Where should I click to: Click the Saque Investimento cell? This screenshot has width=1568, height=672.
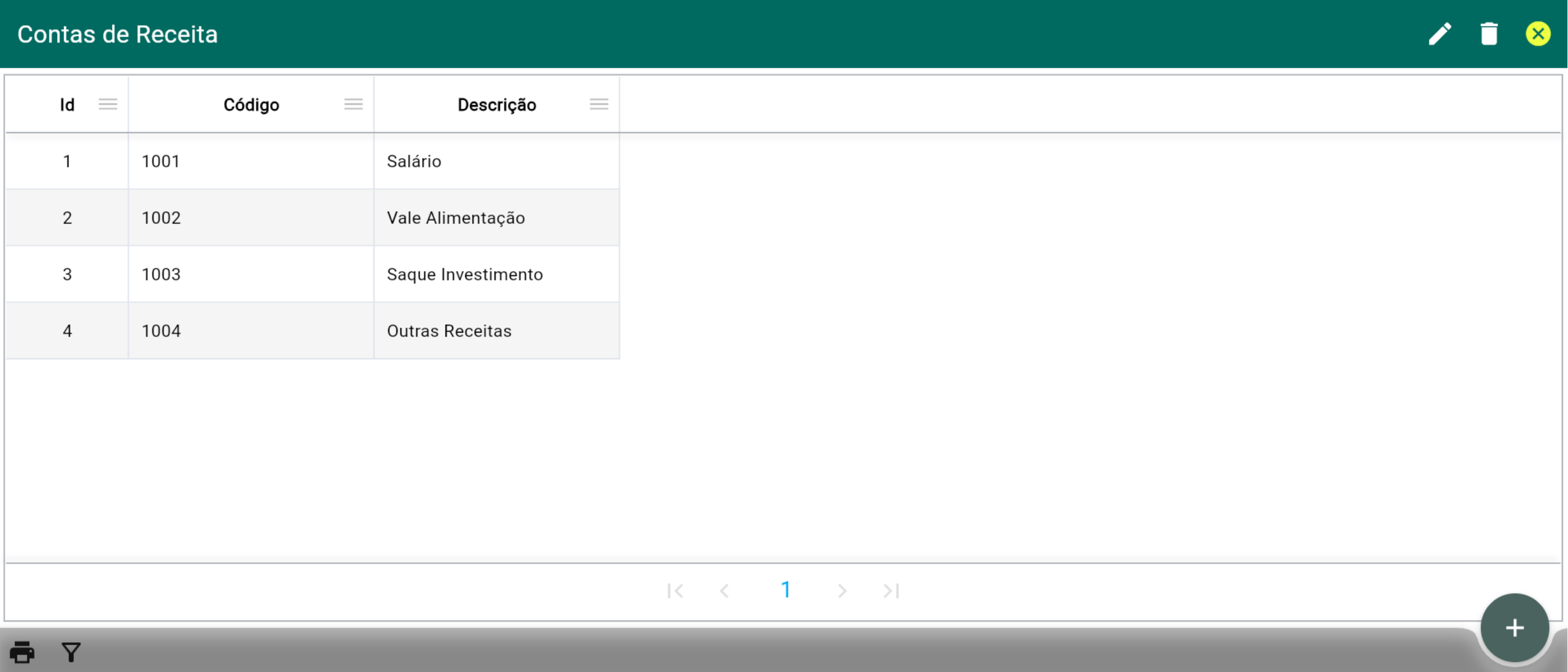pyautogui.click(x=464, y=274)
